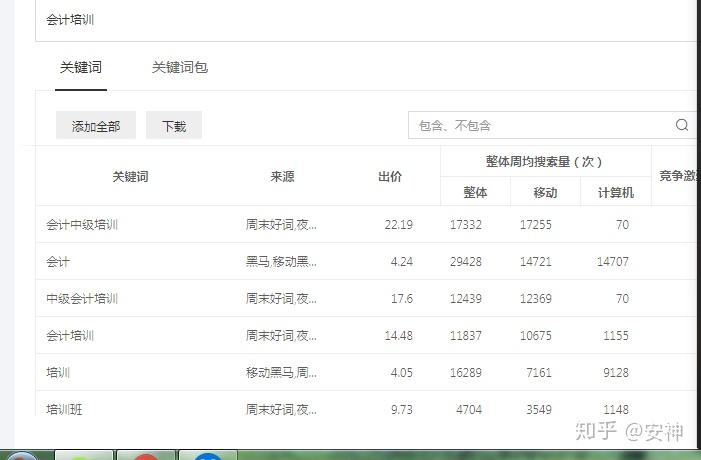Click bid value 4.05

pos(402,373)
